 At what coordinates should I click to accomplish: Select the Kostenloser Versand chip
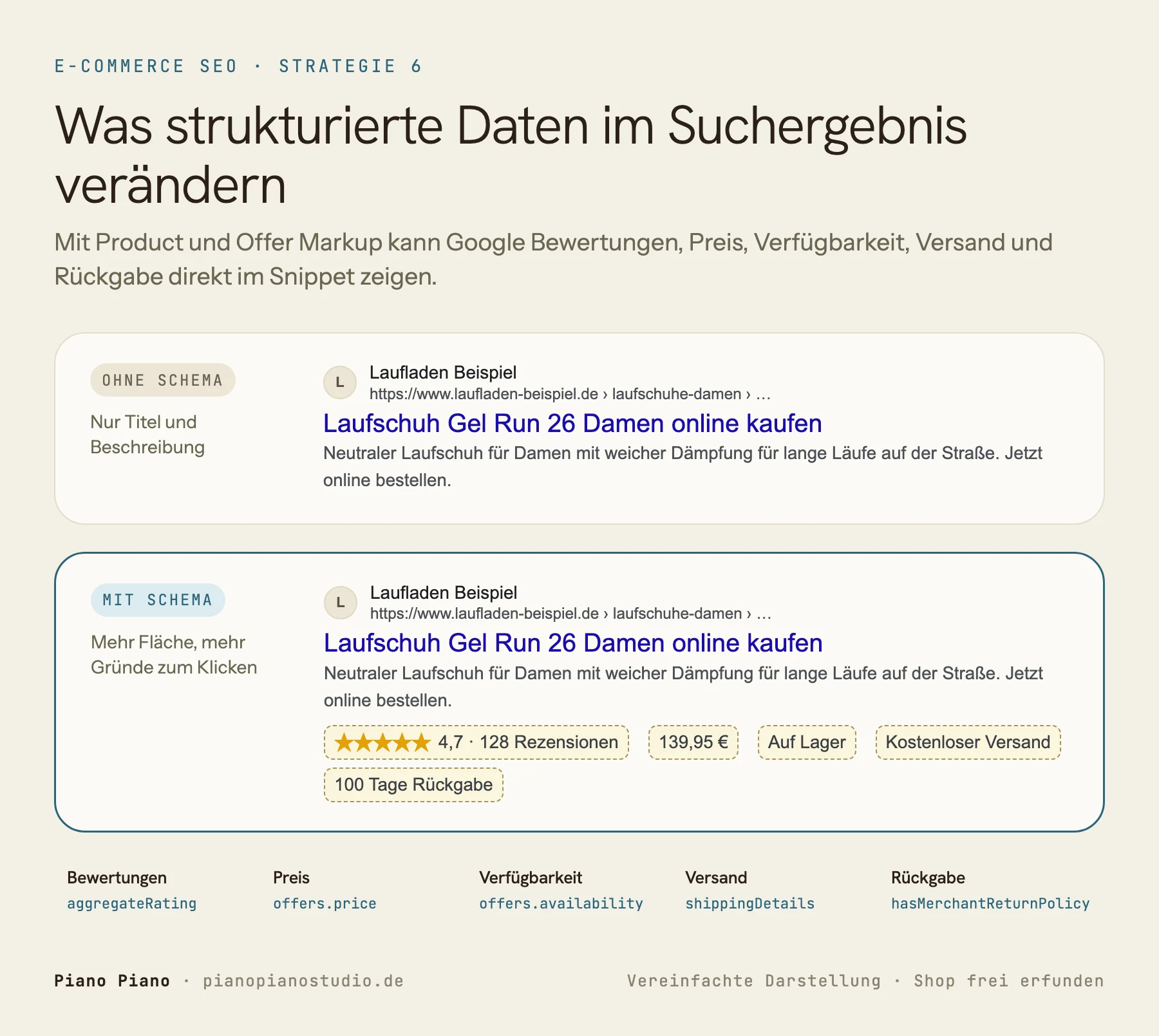point(968,742)
